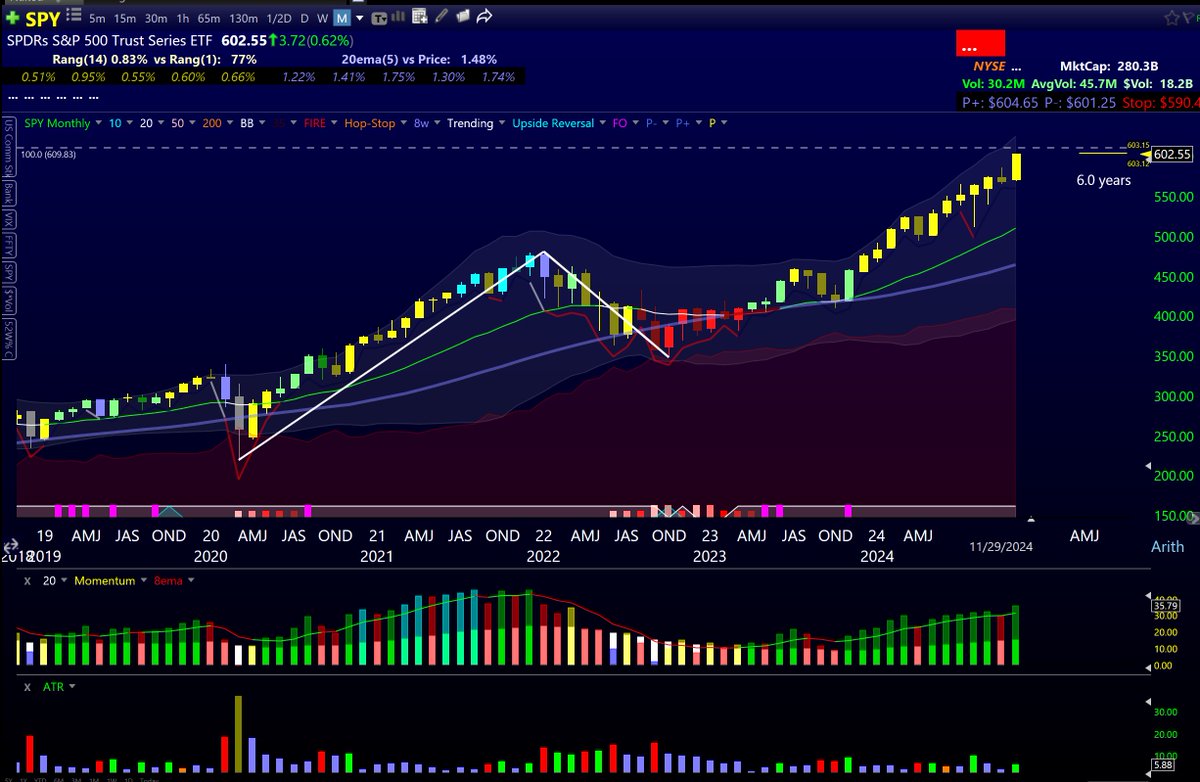Image resolution: width=1200 pixels, height=782 pixels.
Task: Open the timeframe dropdown arrow after M
Action: coord(360,19)
